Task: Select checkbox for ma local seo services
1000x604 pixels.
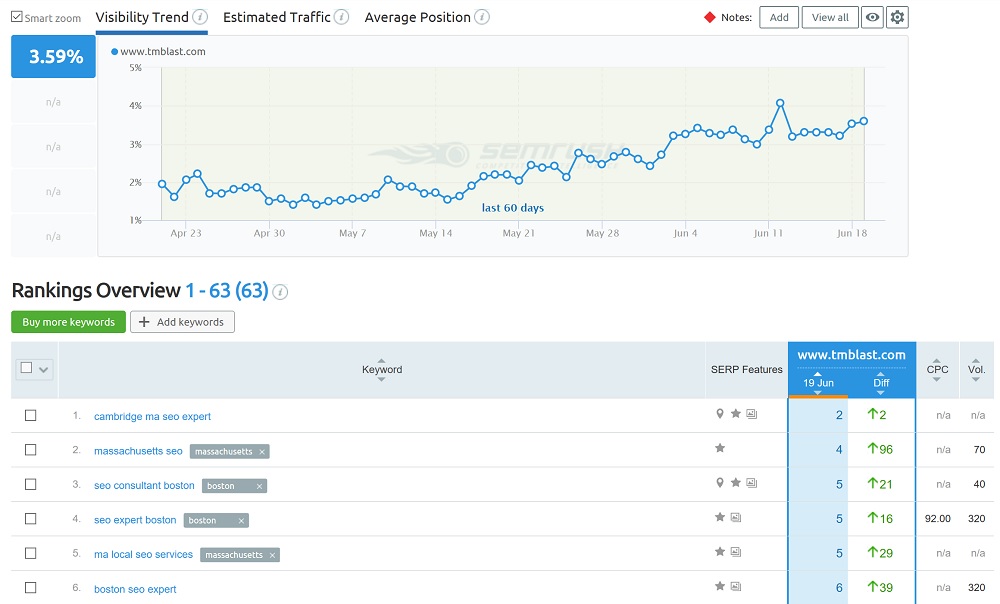Action: [30, 553]
